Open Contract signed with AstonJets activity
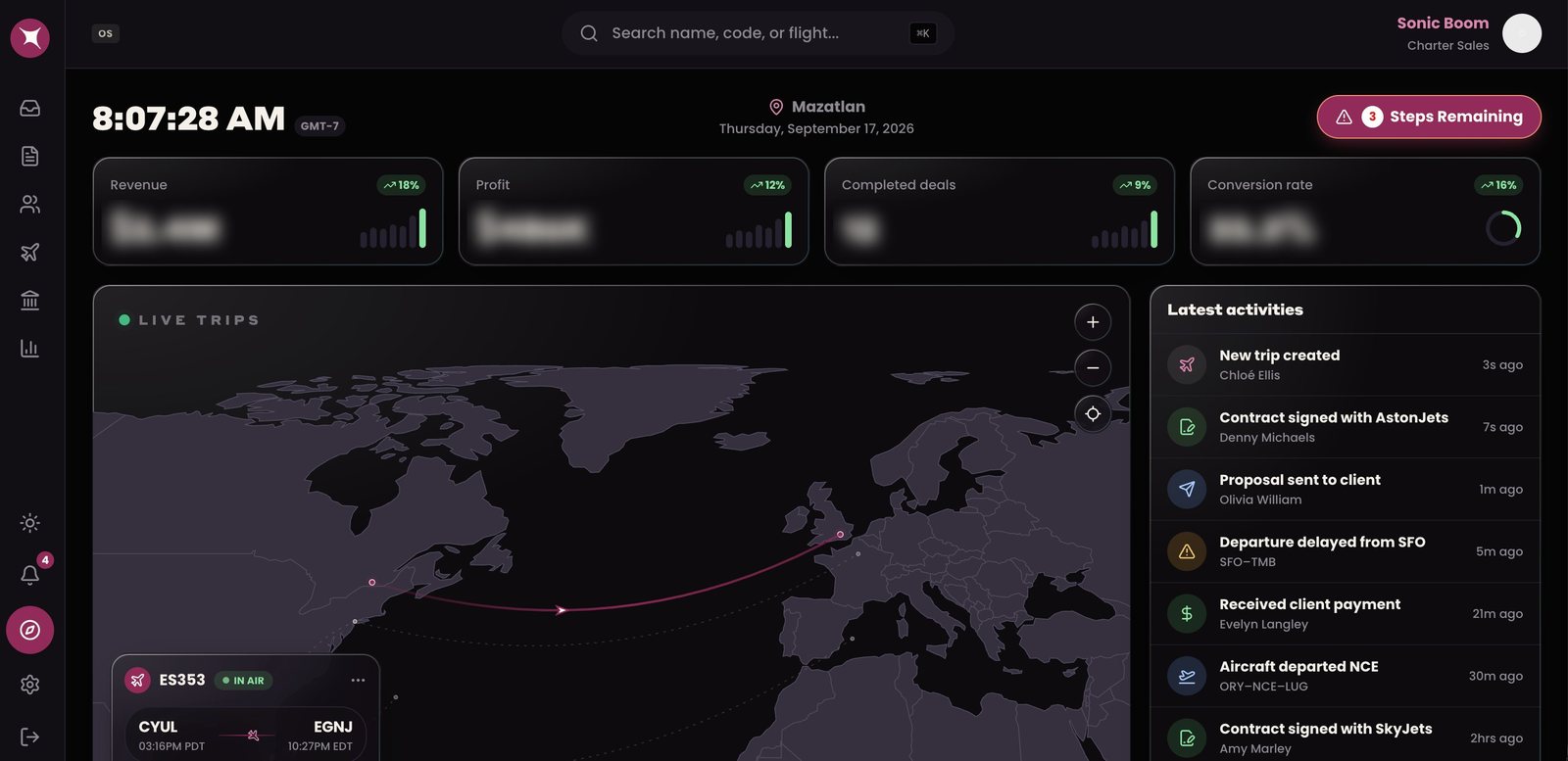This screenshot has height=761, width=1568. [x=1345, y=427]
